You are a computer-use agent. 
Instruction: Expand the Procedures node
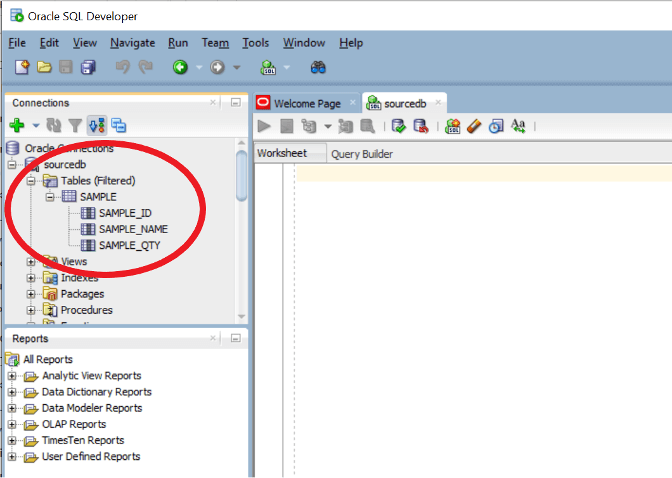pyautogui.click(x=31, y=310)
